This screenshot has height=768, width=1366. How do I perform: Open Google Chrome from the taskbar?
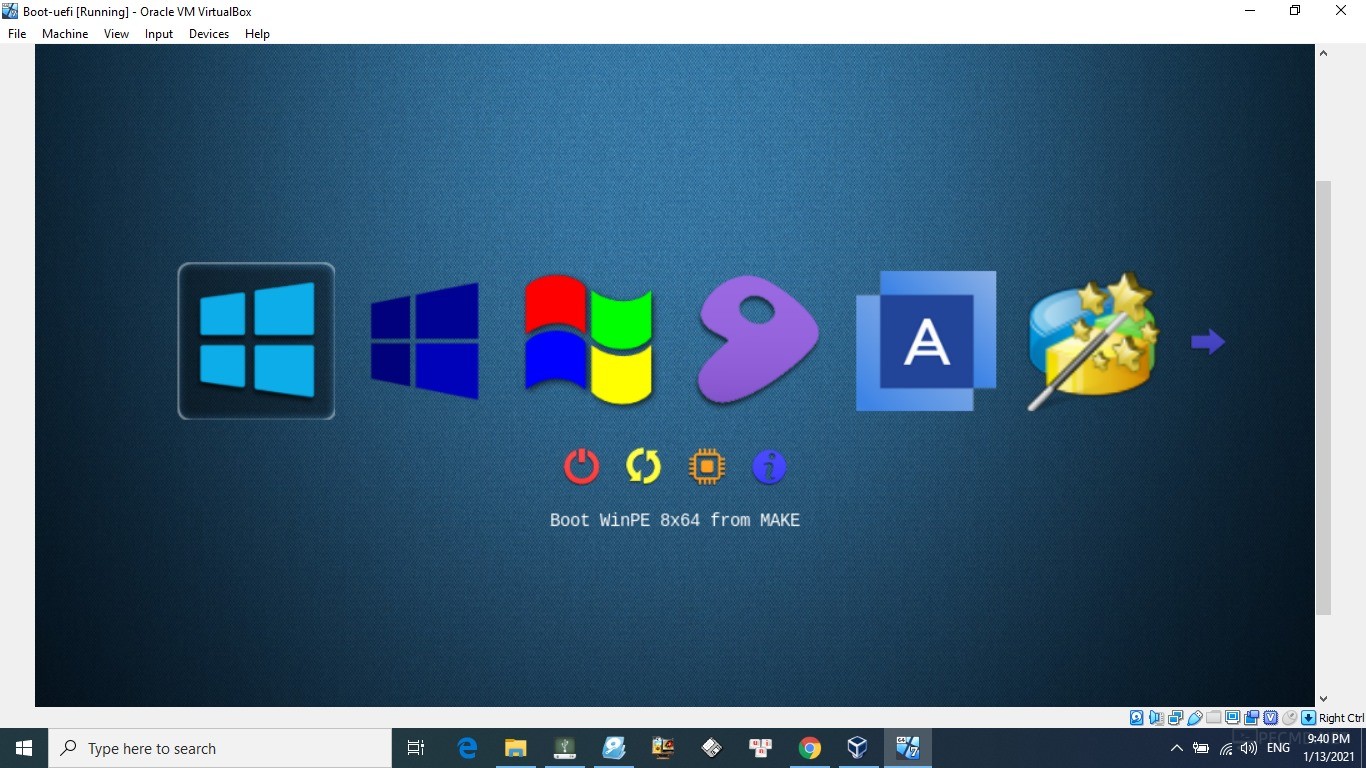point(810,748)
